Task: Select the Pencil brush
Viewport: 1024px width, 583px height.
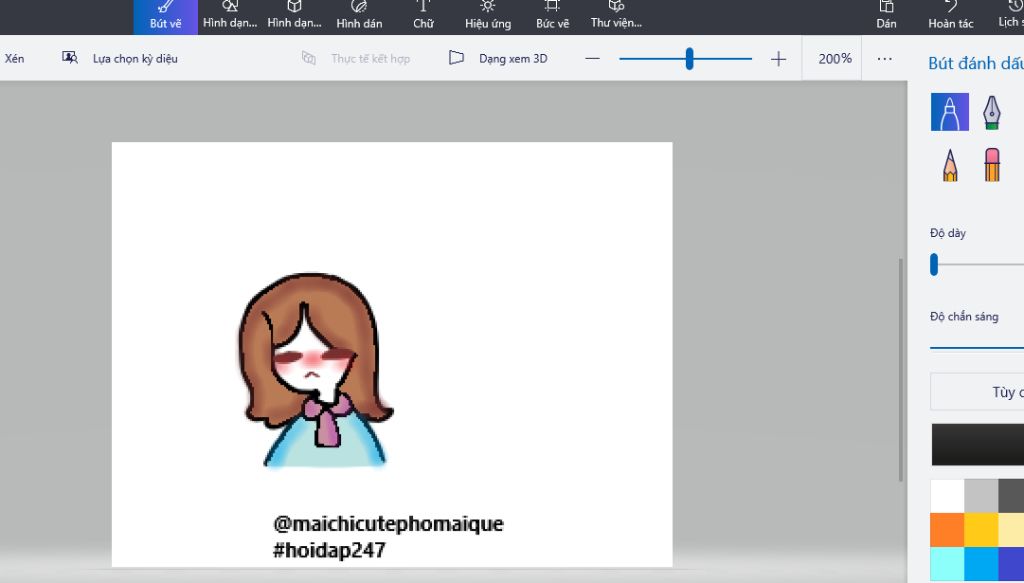Action: point(950,165)
